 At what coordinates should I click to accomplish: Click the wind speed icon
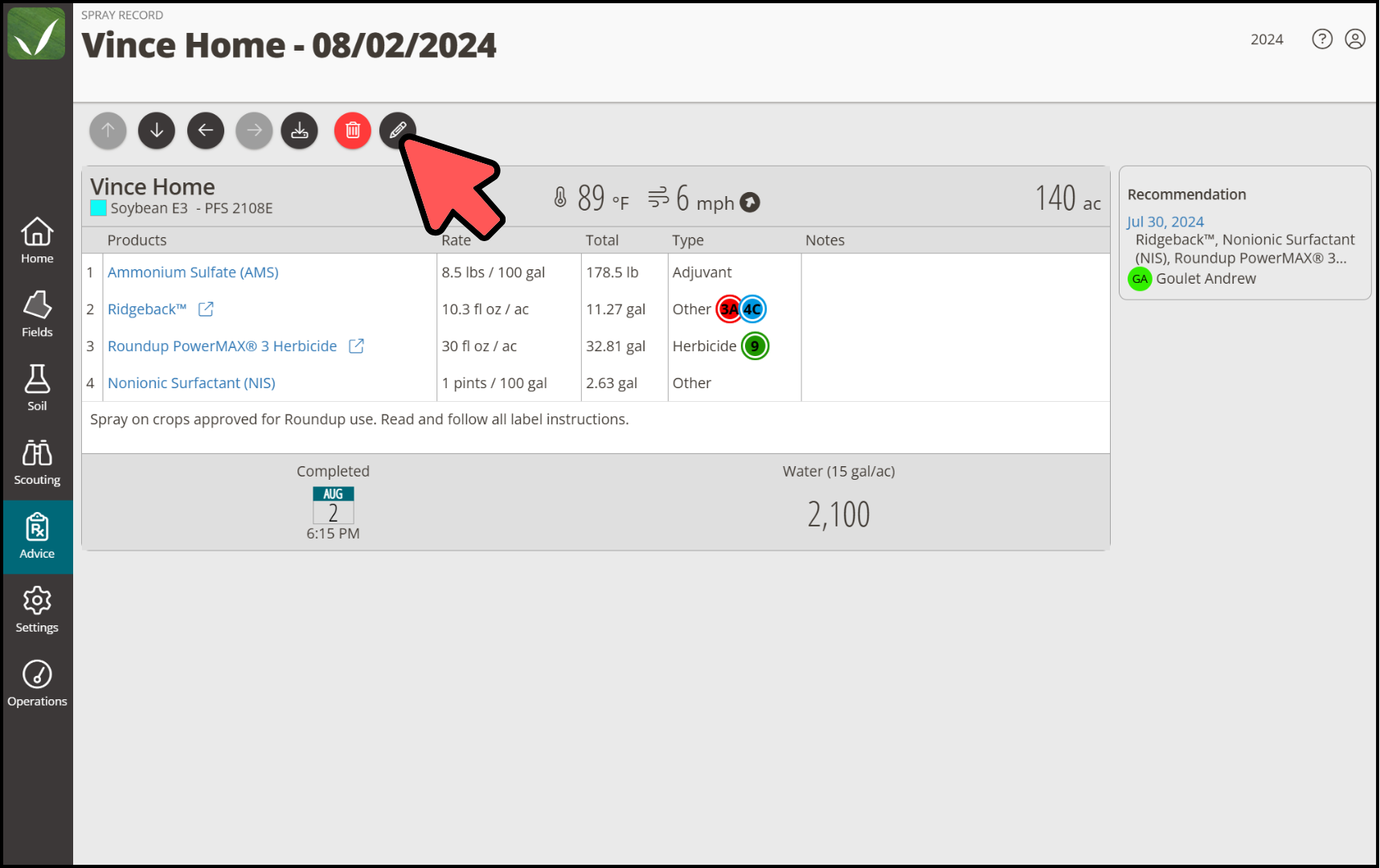pyautogui.click(x=658, y=198)
